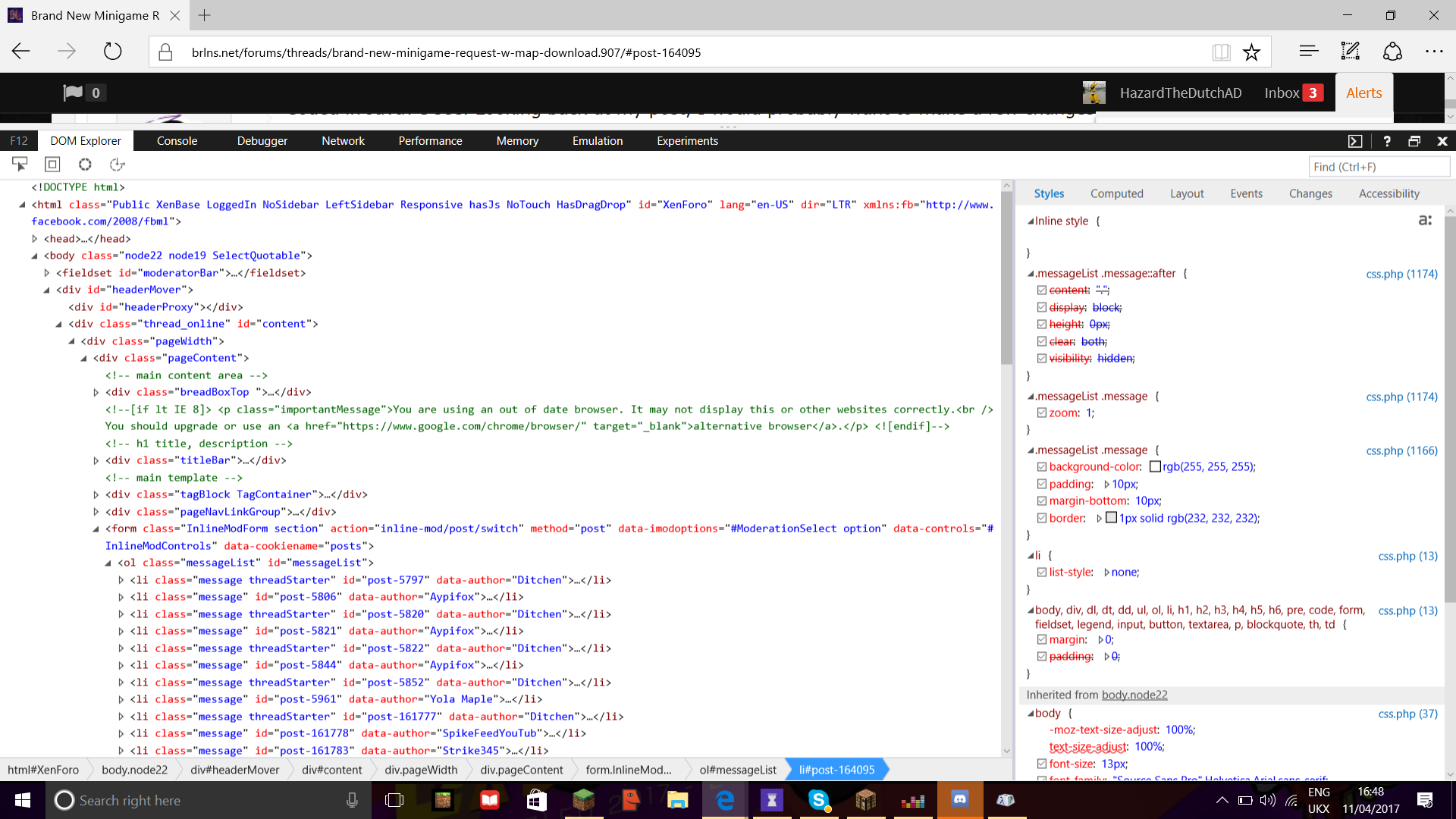Click the DOM Explorer refresh icon

117,164
